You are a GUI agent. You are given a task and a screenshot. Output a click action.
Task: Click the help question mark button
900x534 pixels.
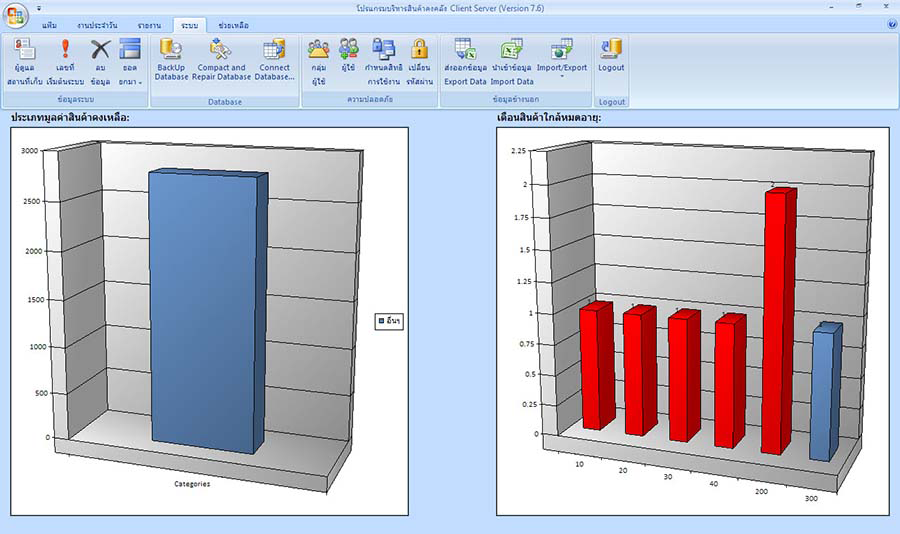[891, 23]
